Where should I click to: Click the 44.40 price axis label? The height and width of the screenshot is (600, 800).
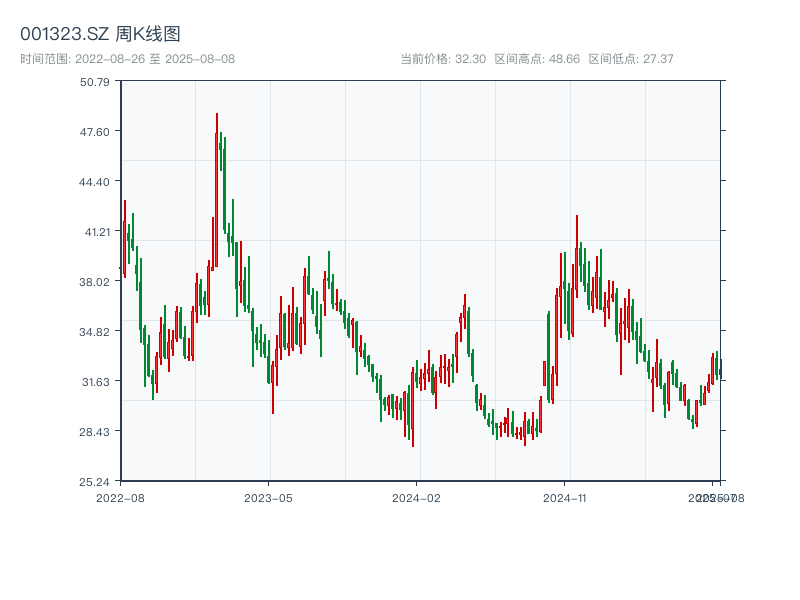96,184
